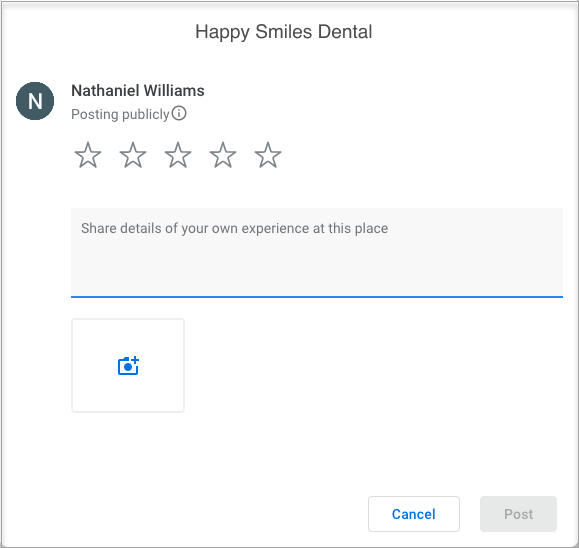The height and width of the screenshot is (548, 579).
Task: Choose the fourth star rating
Action: pyautogui.click(x=223, y=155)
